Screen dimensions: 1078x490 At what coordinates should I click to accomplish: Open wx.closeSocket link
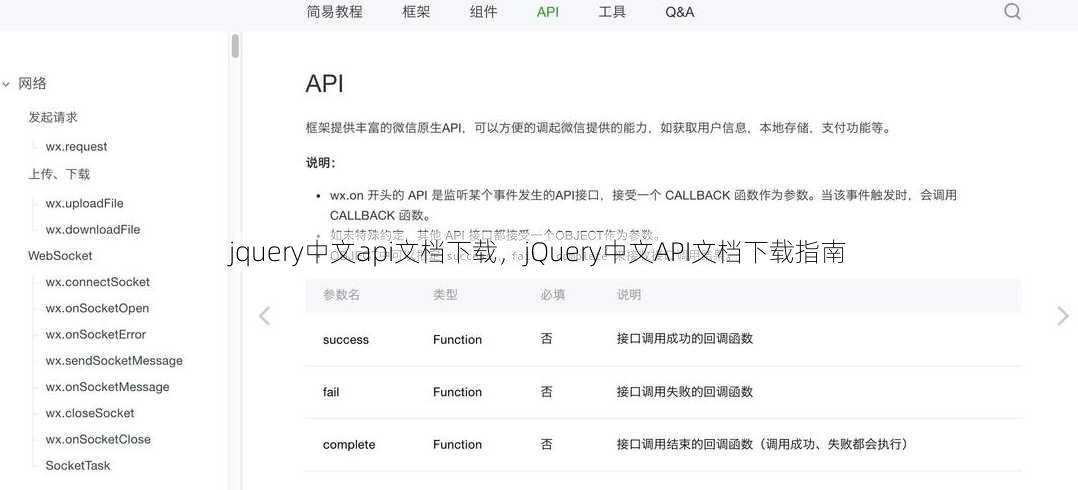[x=90, y=413]
